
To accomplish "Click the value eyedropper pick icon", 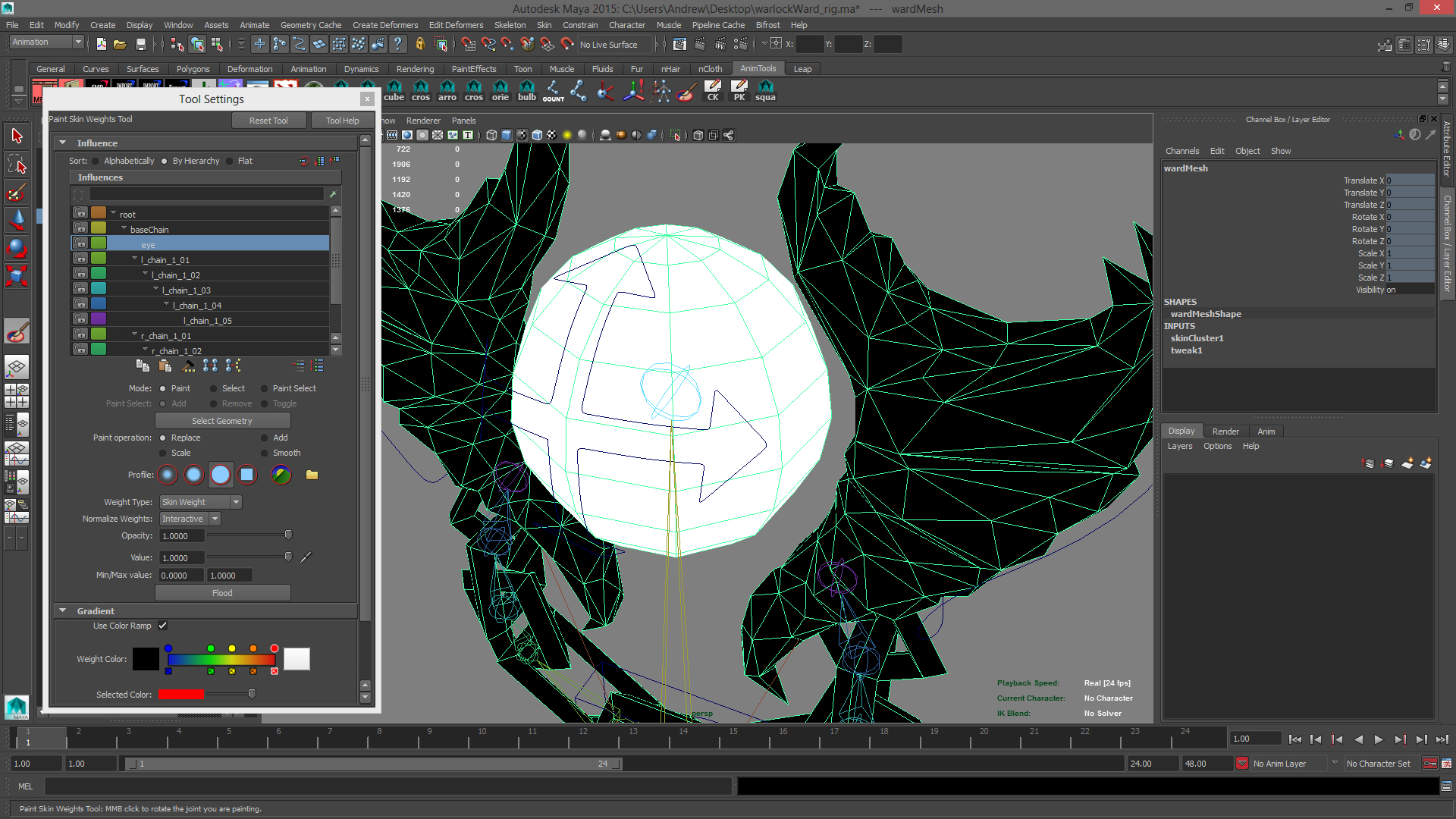I will (x=306, y=557).
